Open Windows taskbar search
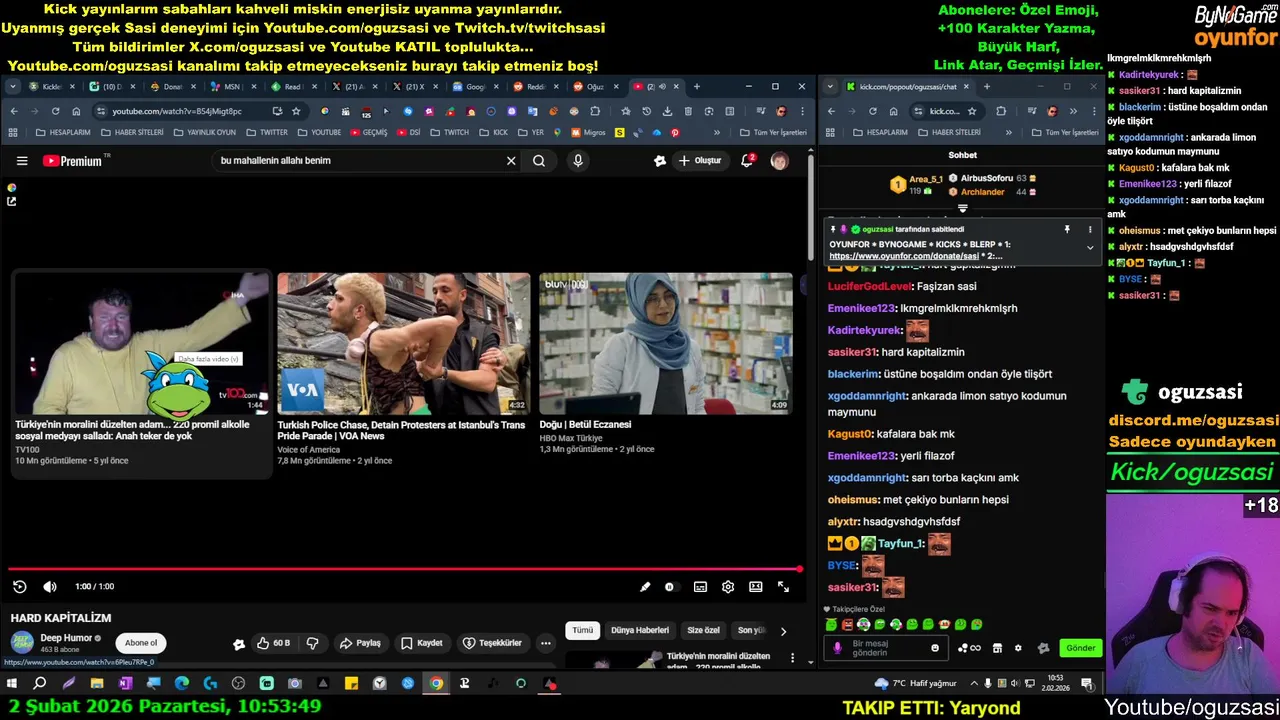The image size is (1280, 720). pos(40,684)
